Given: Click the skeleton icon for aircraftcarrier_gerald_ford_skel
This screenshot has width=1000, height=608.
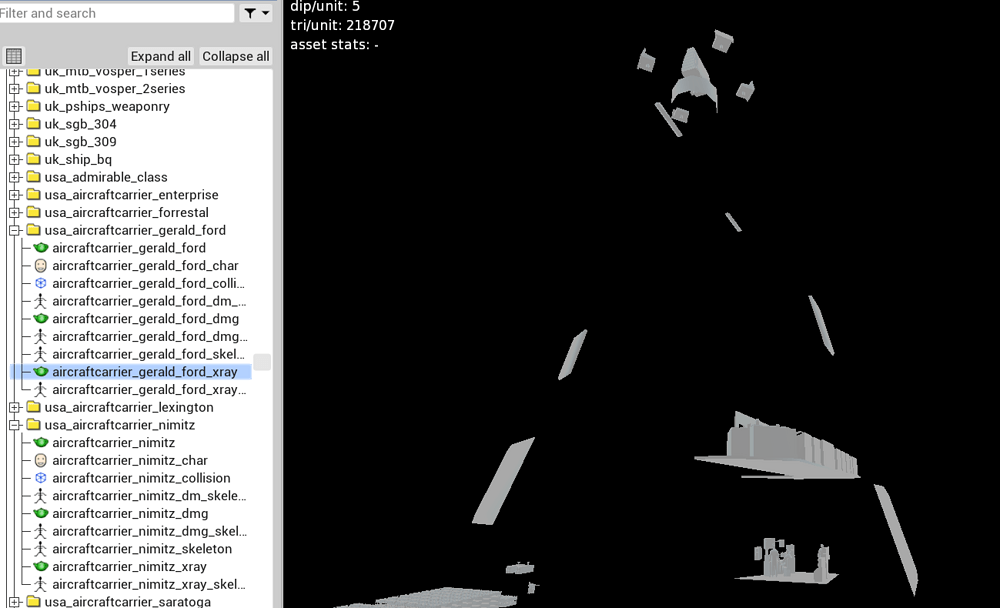Looking at the screenshot, I should click(41, 354).
